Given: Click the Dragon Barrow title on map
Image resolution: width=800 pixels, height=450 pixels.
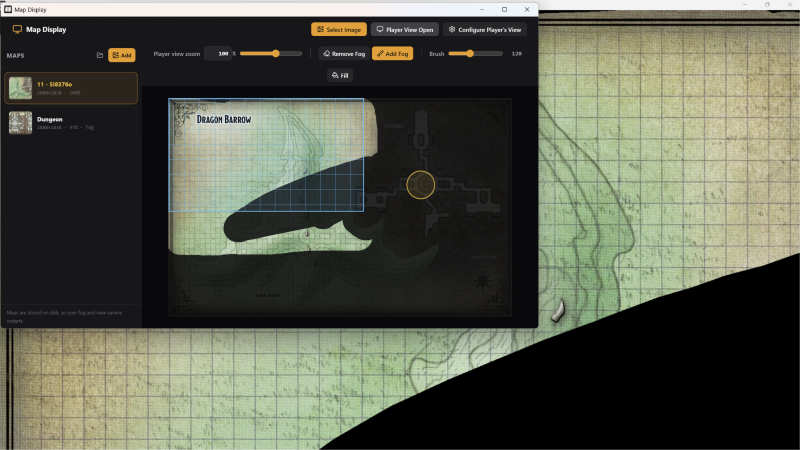Looking at the screenshot, I should click(224, 119).
